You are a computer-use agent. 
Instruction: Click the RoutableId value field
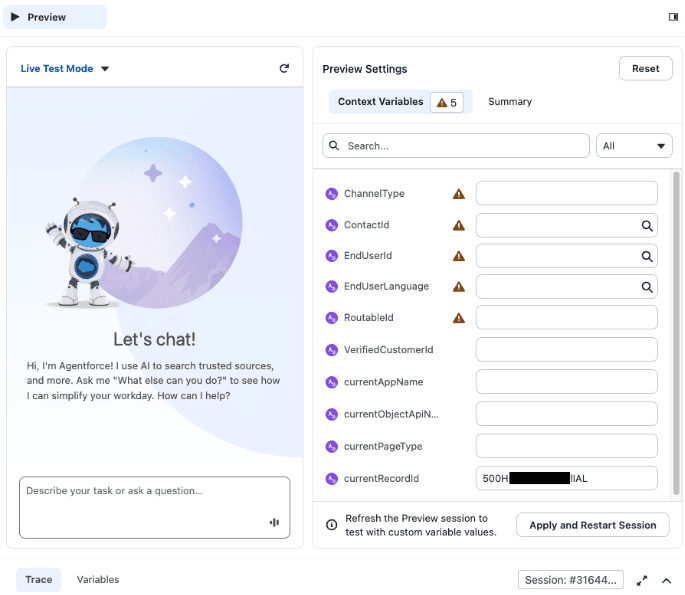pos(567,318)
